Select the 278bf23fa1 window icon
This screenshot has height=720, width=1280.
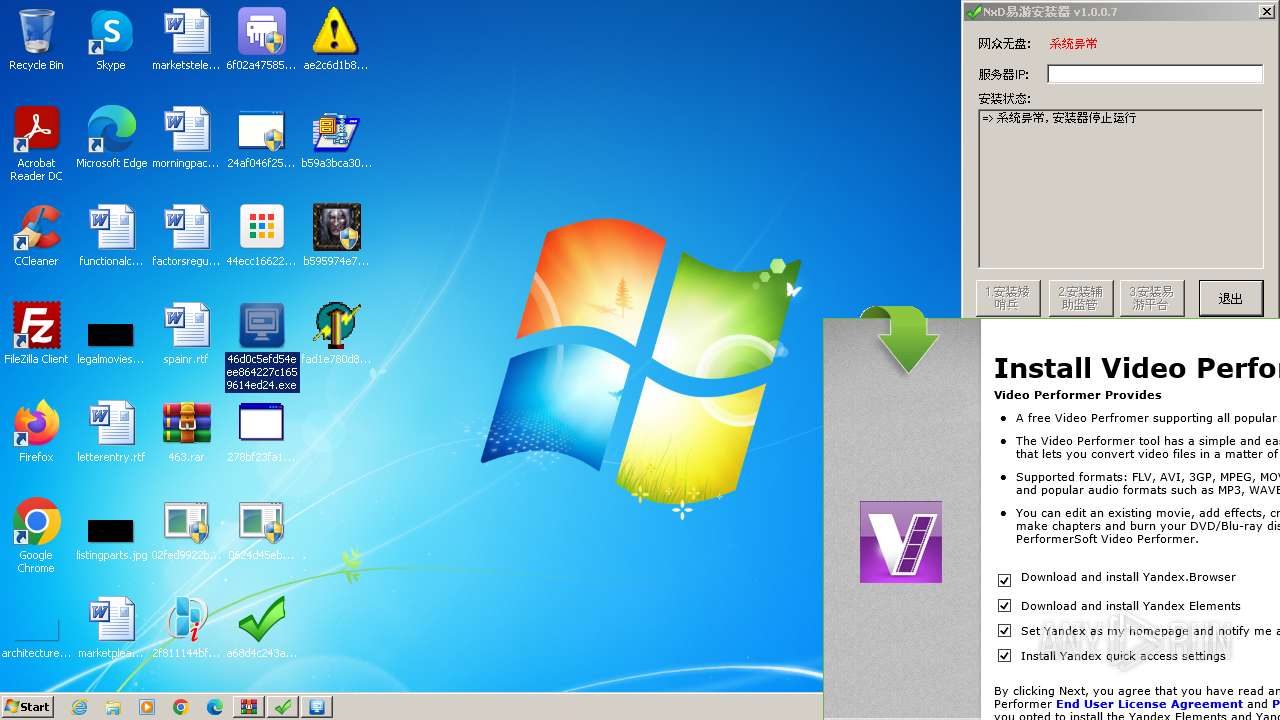tap(261, 432)
